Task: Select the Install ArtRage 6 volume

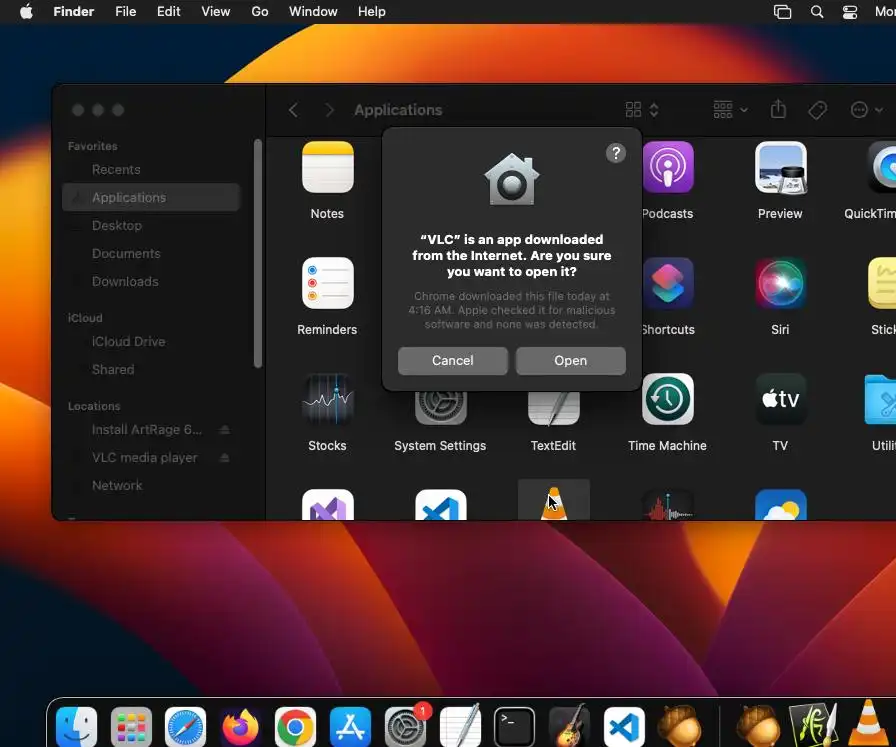Action: (146, 430)
